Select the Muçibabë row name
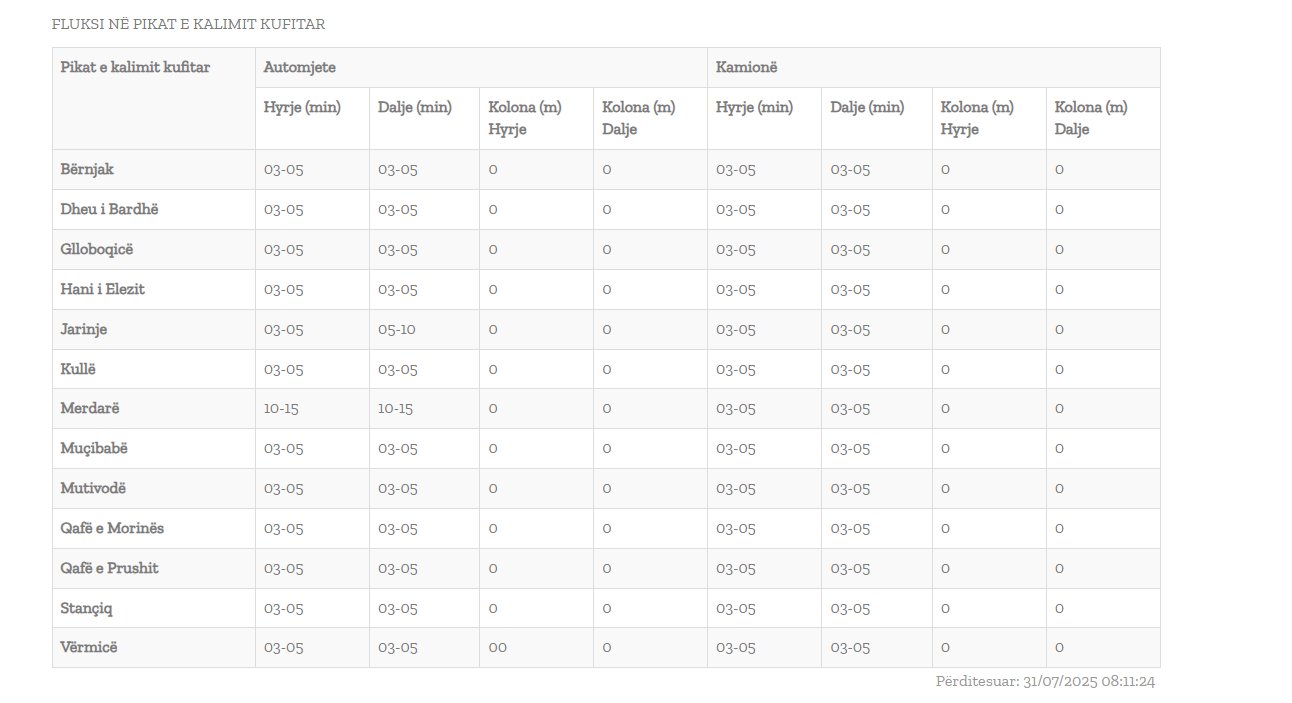This screenshot has width=1292, height=703. tap(94, 448)
